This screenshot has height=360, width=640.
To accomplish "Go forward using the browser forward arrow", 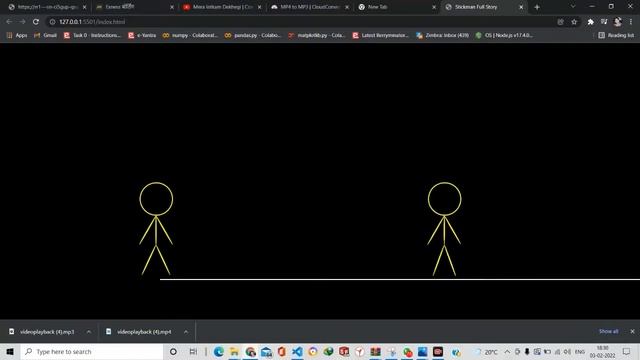I will pyautogui.click(x=22, y=22).
